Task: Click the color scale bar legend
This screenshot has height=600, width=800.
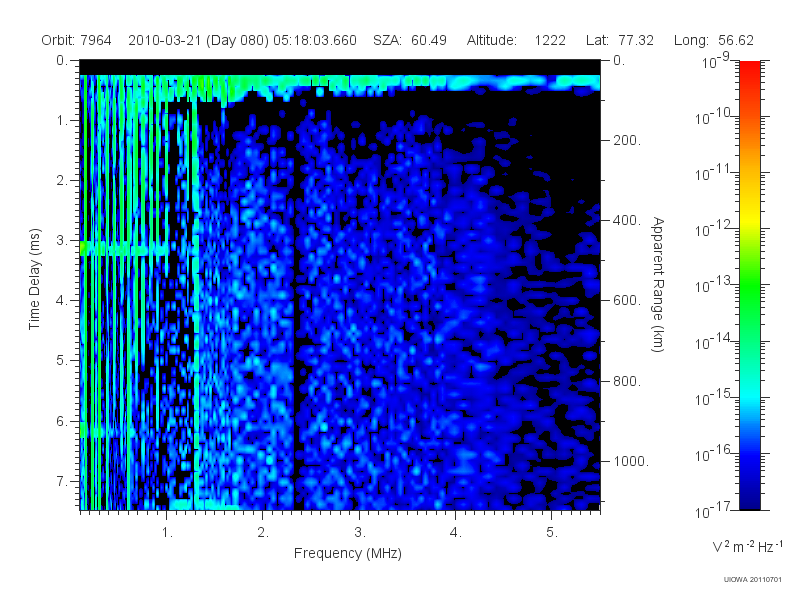Action: pyautogui.click(x=749, y=285)
